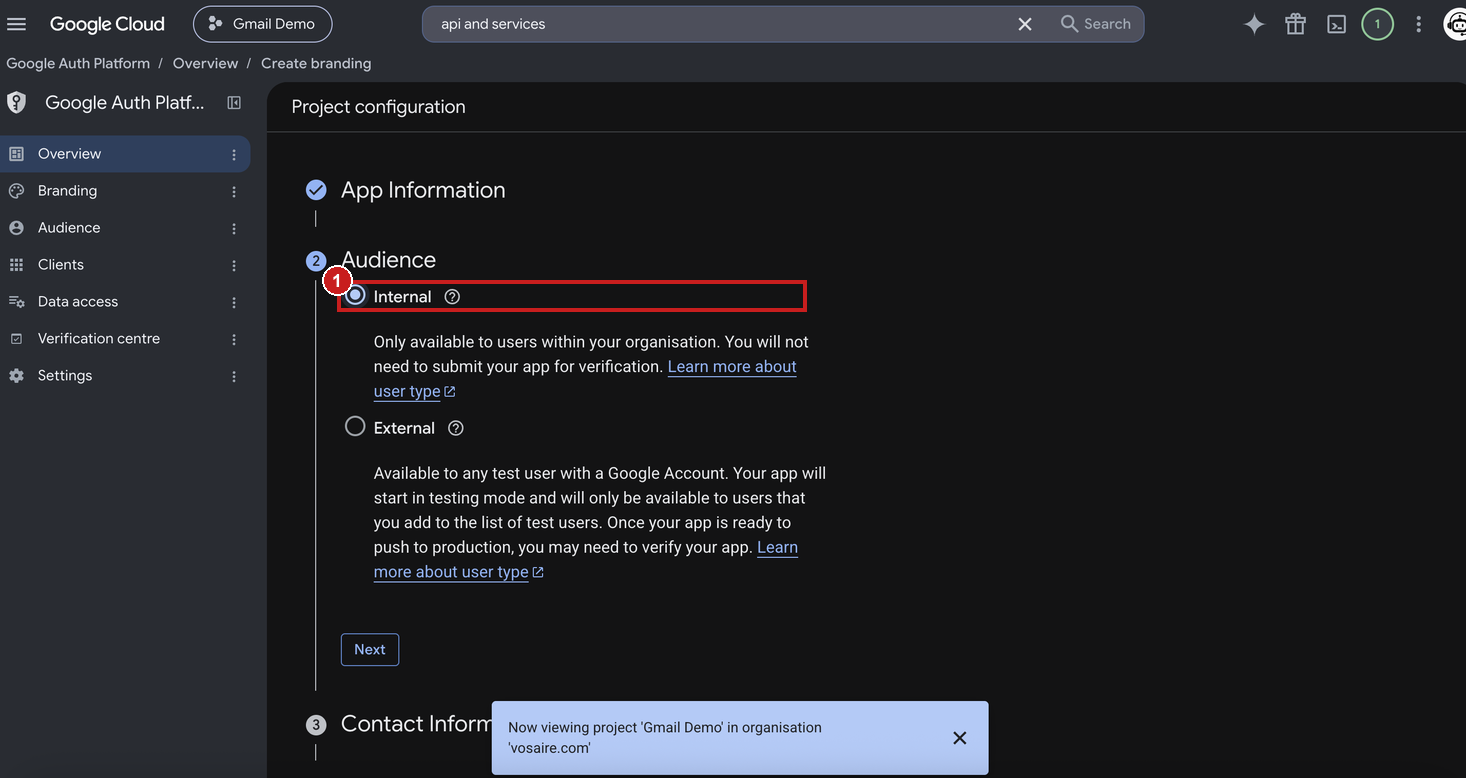
Task: Click the Search button with magnifier
Action: click(1096, 24)
